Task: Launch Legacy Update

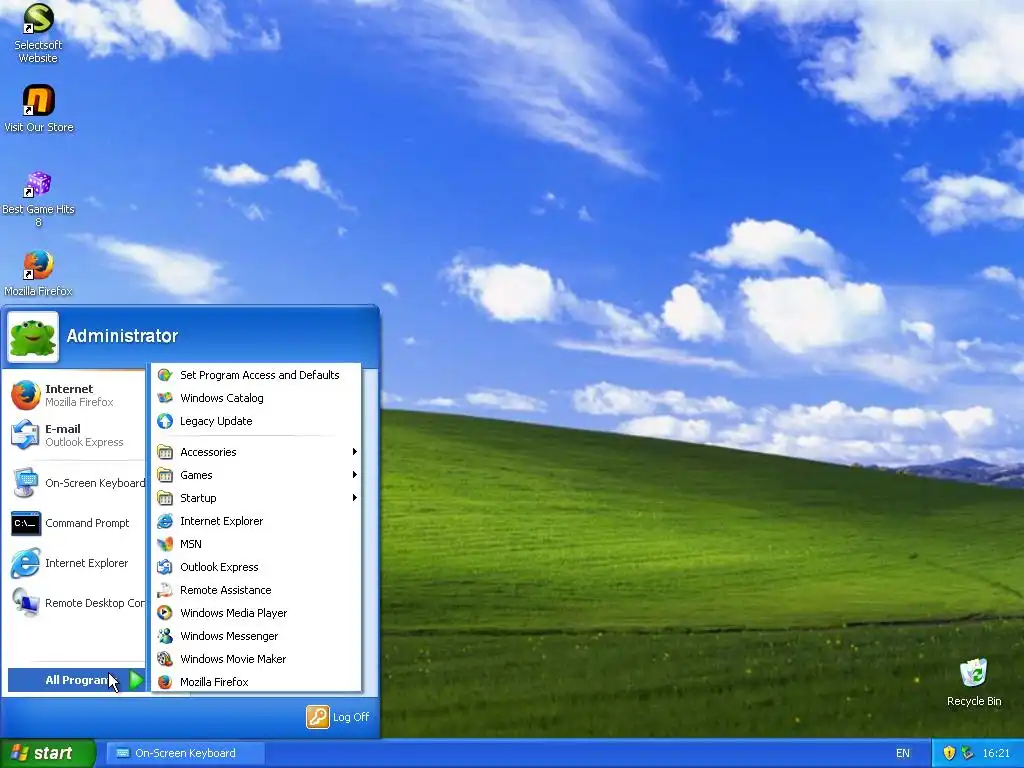Action: (257, 421)
